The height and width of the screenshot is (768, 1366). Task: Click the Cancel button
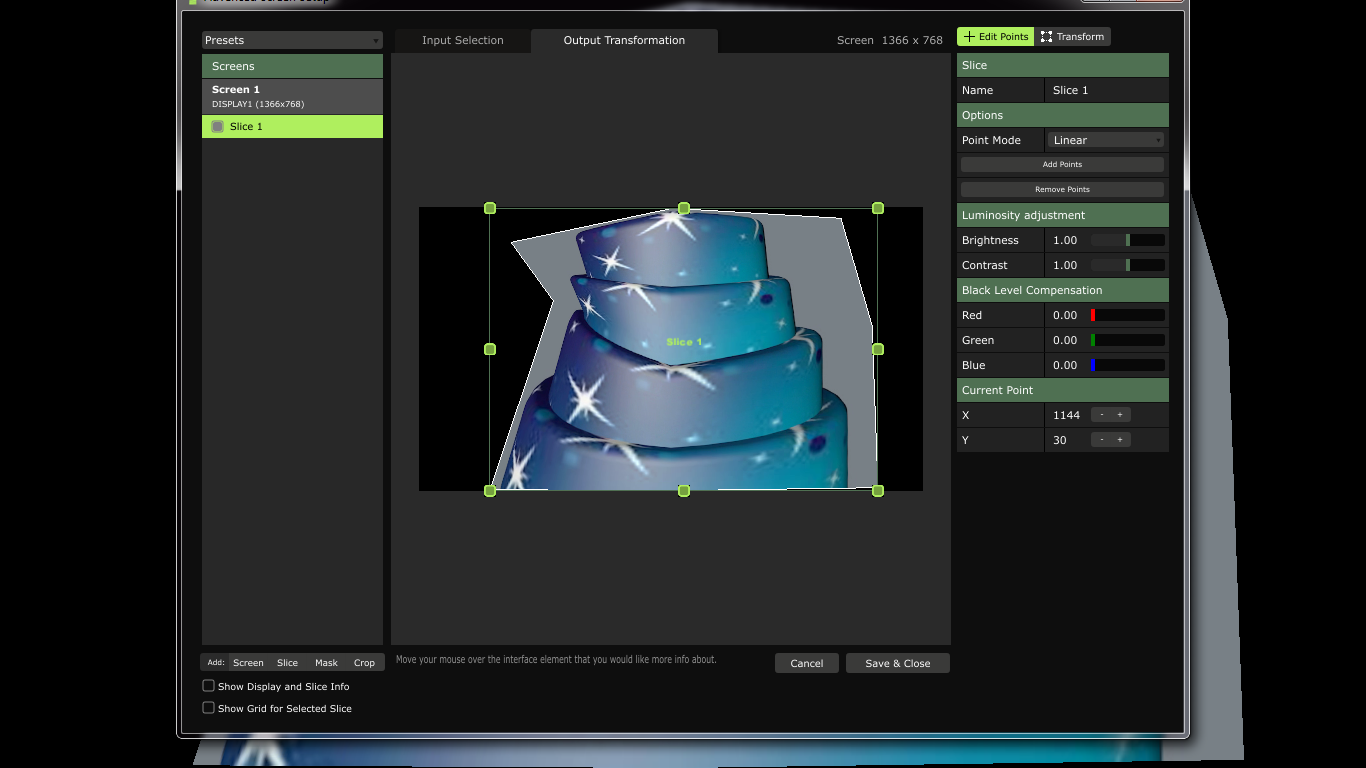click(x=807, y=663)
